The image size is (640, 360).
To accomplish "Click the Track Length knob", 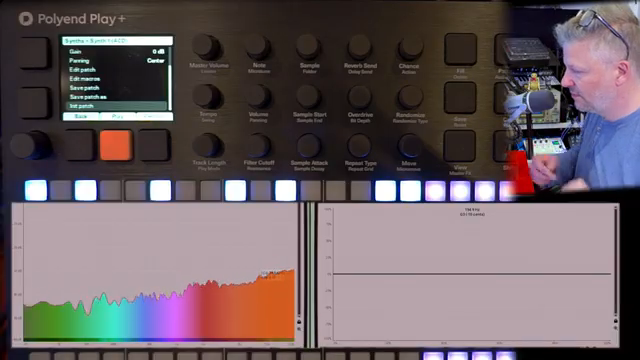I will (207, 145).
